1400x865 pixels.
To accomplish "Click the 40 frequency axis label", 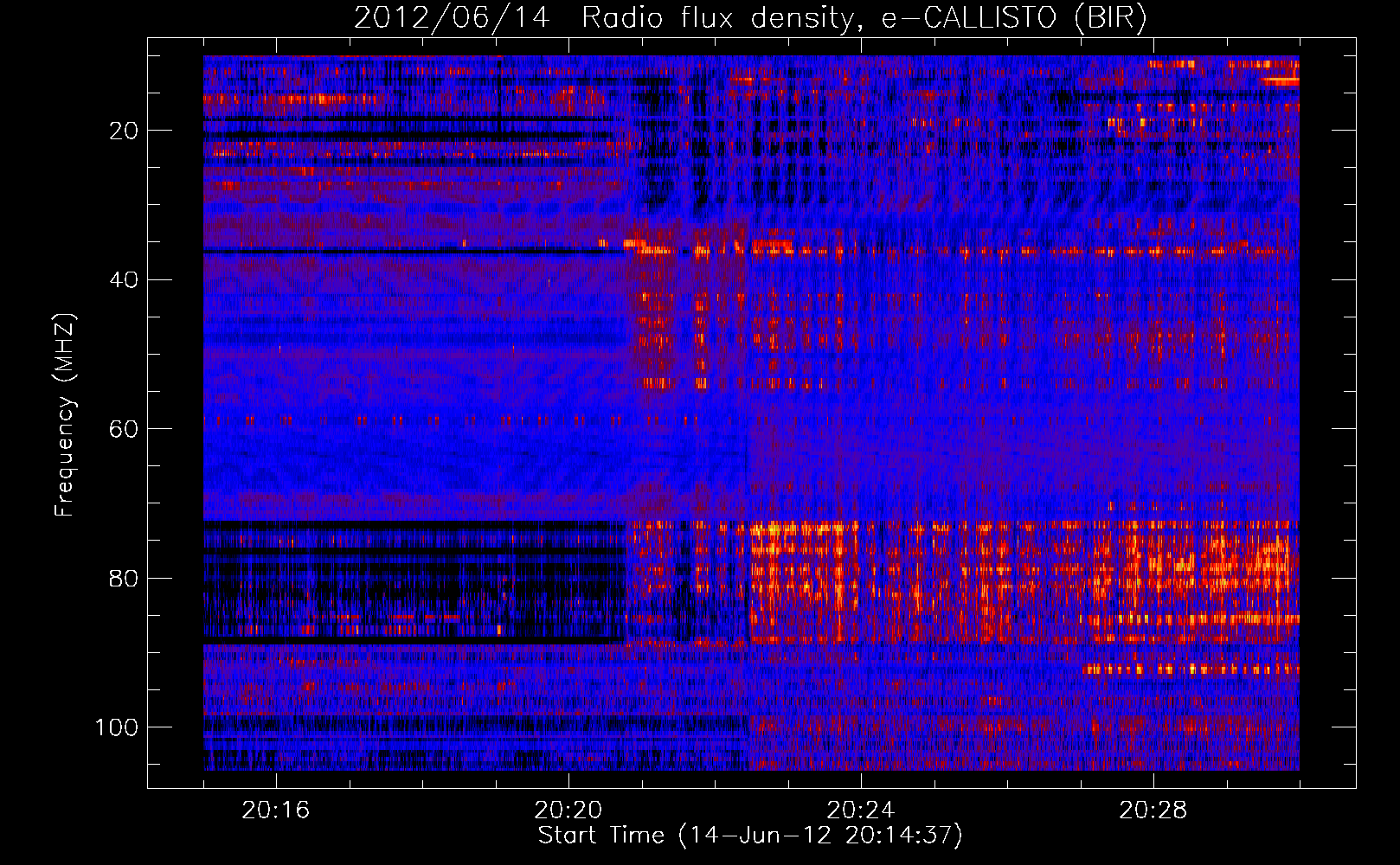I will coord(124,280).
